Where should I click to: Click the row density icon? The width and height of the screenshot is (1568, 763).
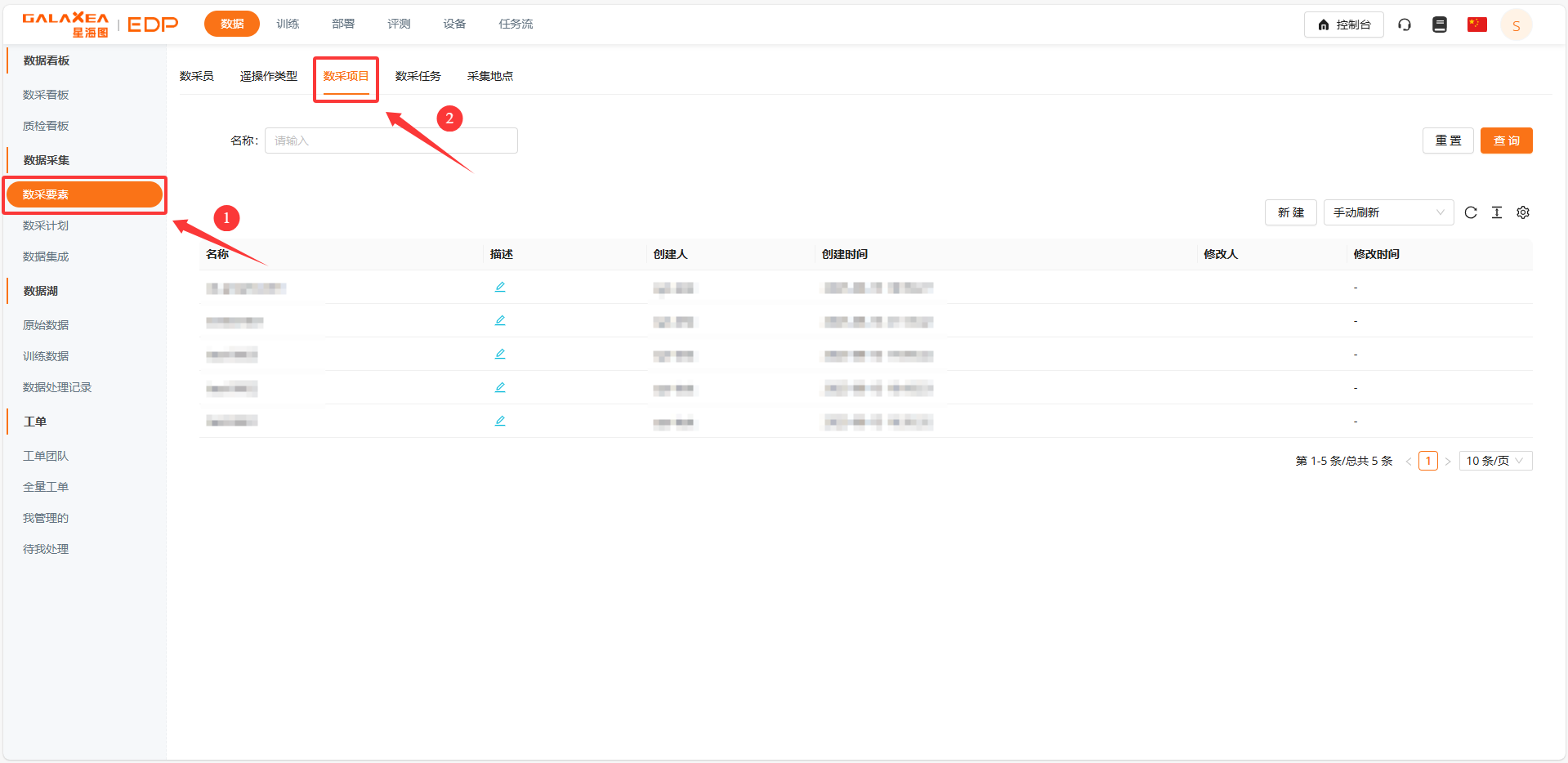pos(1496,212)
